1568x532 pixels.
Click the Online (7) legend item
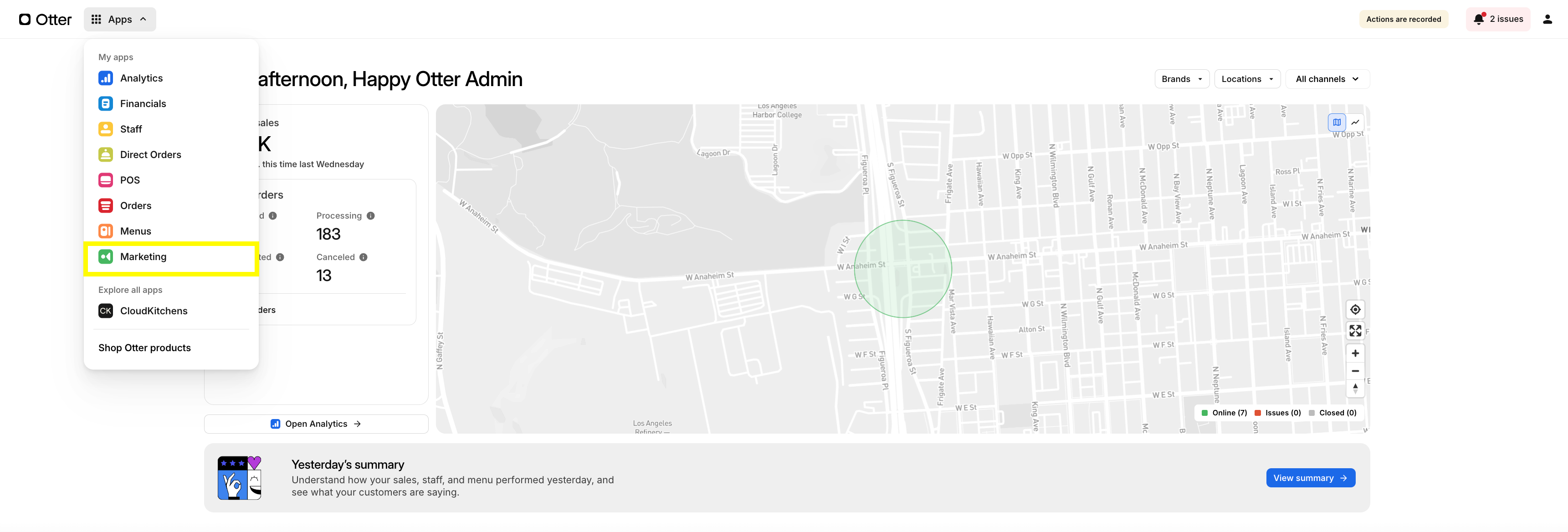pos(1224,413)
